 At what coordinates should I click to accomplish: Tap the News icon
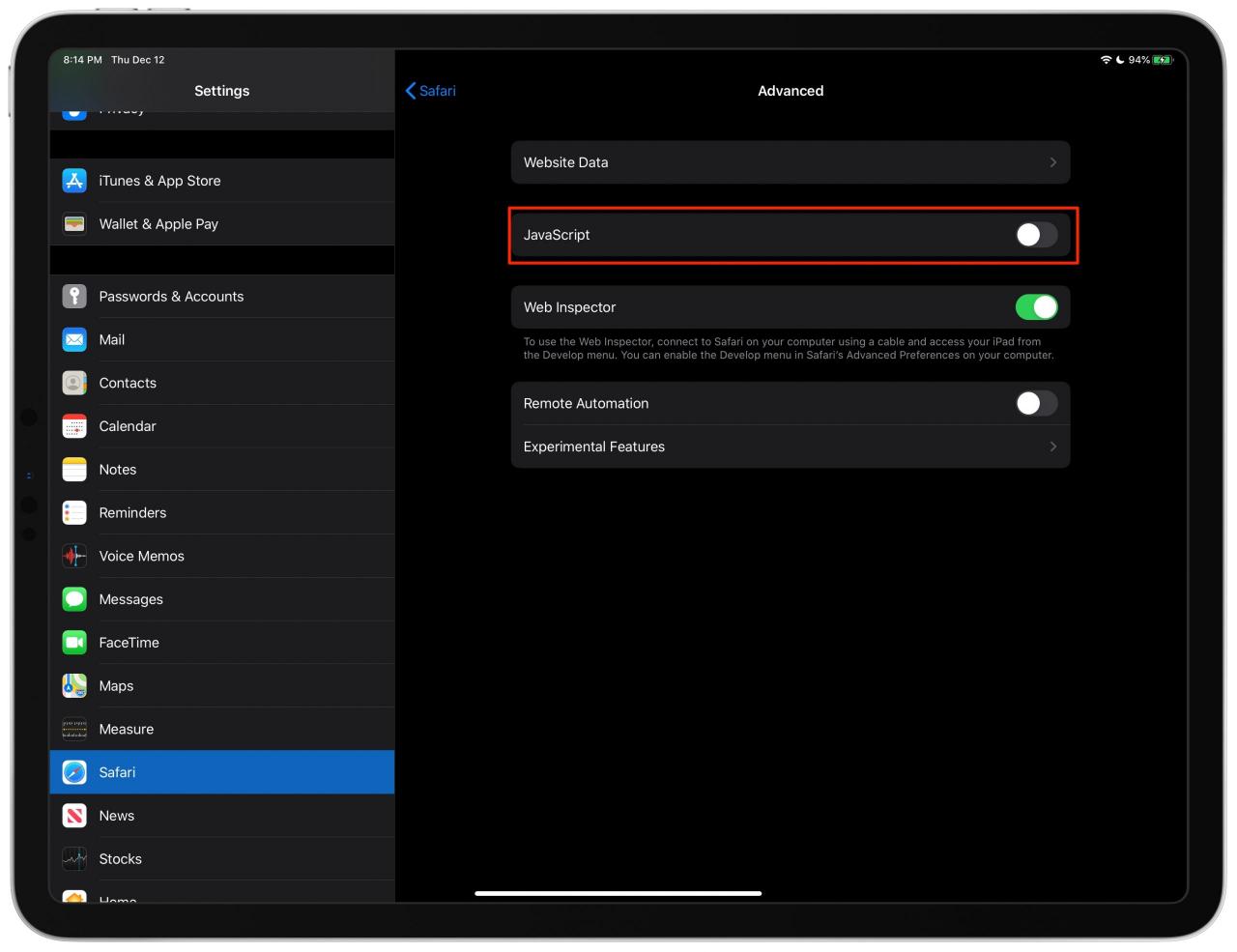(x=74, y=816)
